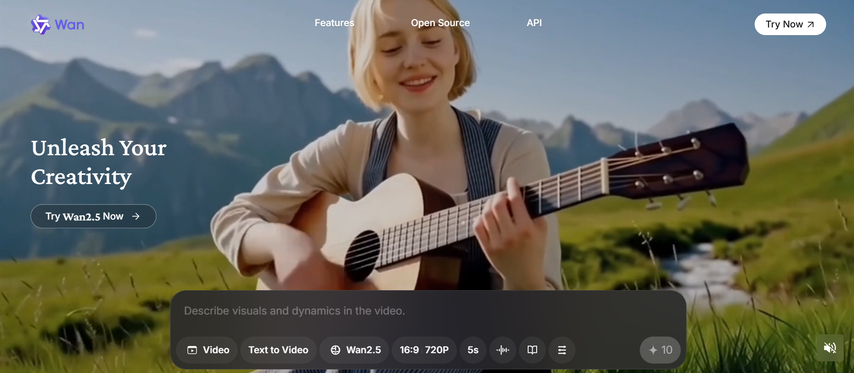
Task: Open the prompt guide book icon
Action: coord(532,350)
